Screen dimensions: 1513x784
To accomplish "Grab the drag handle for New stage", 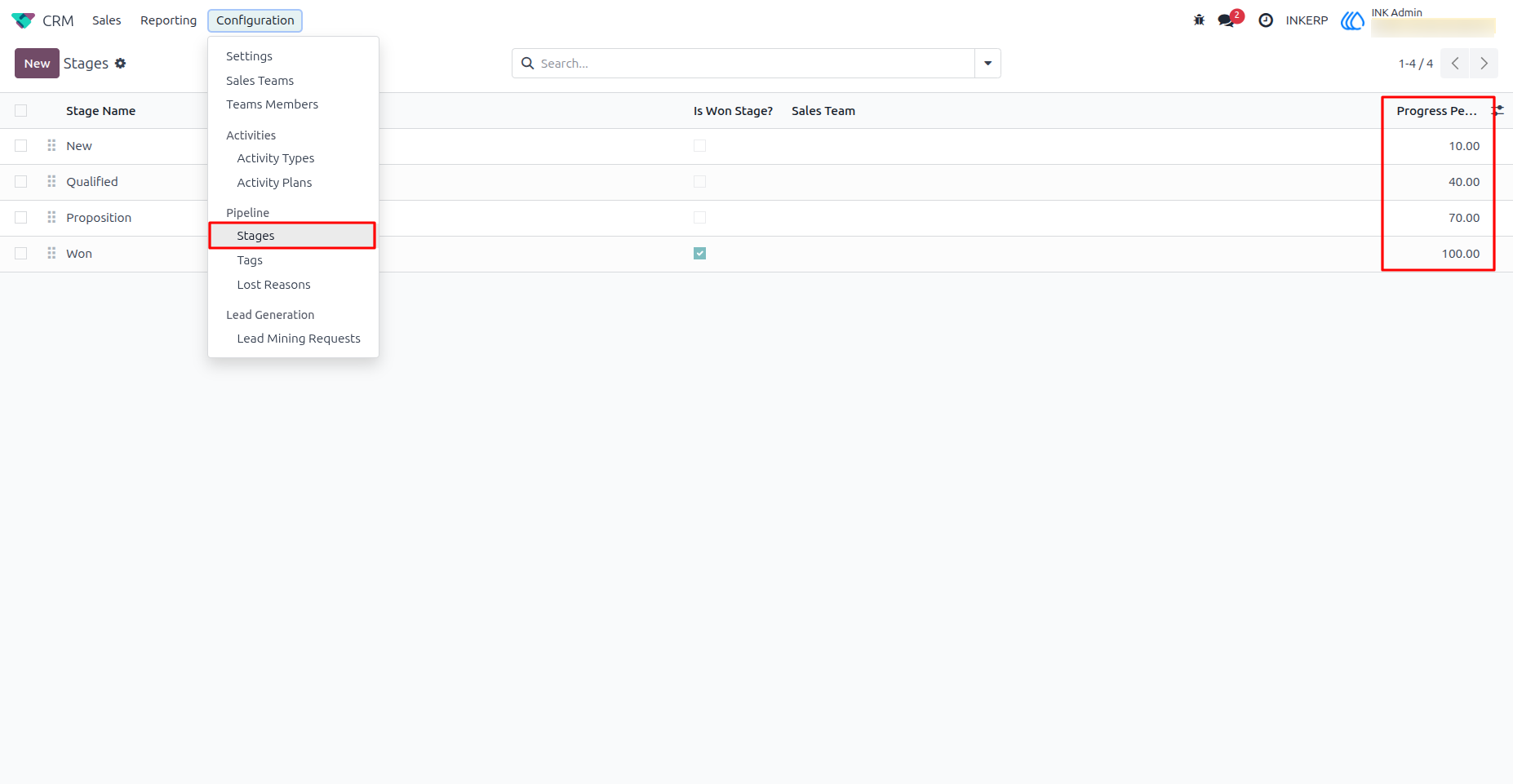I will click(x=51, y=146).
